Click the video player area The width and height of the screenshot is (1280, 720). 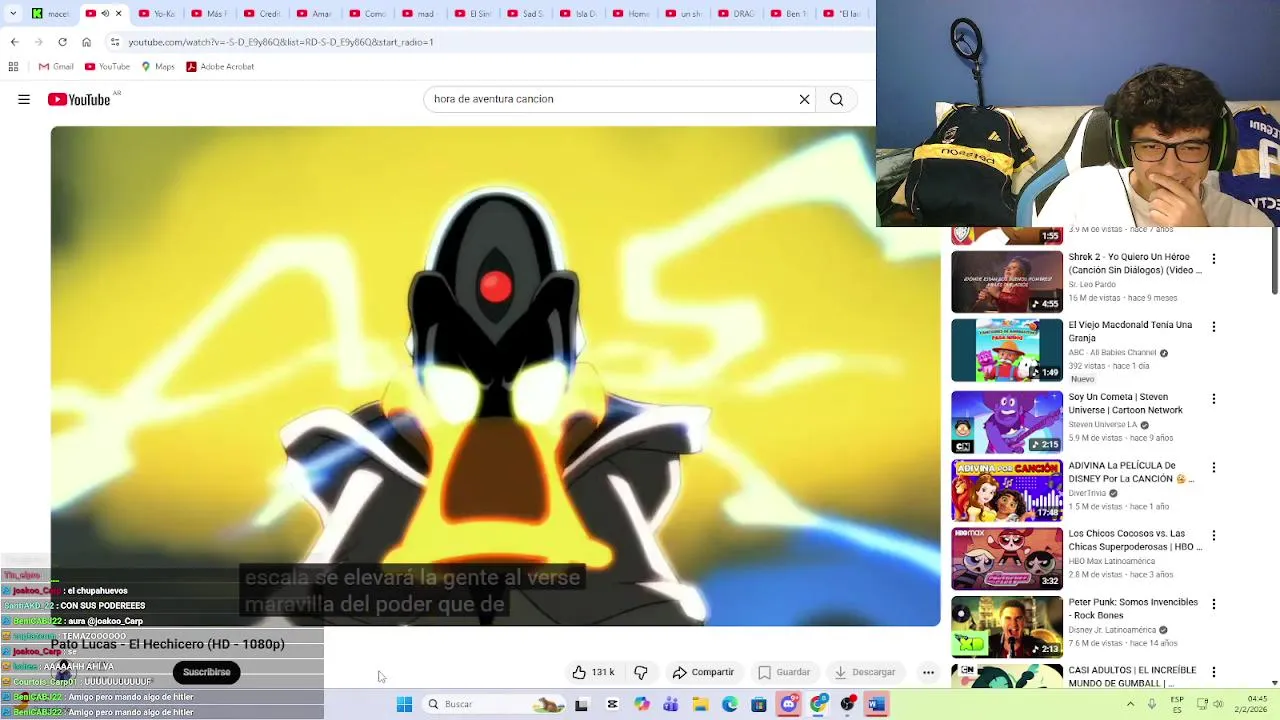pos(495,375)
